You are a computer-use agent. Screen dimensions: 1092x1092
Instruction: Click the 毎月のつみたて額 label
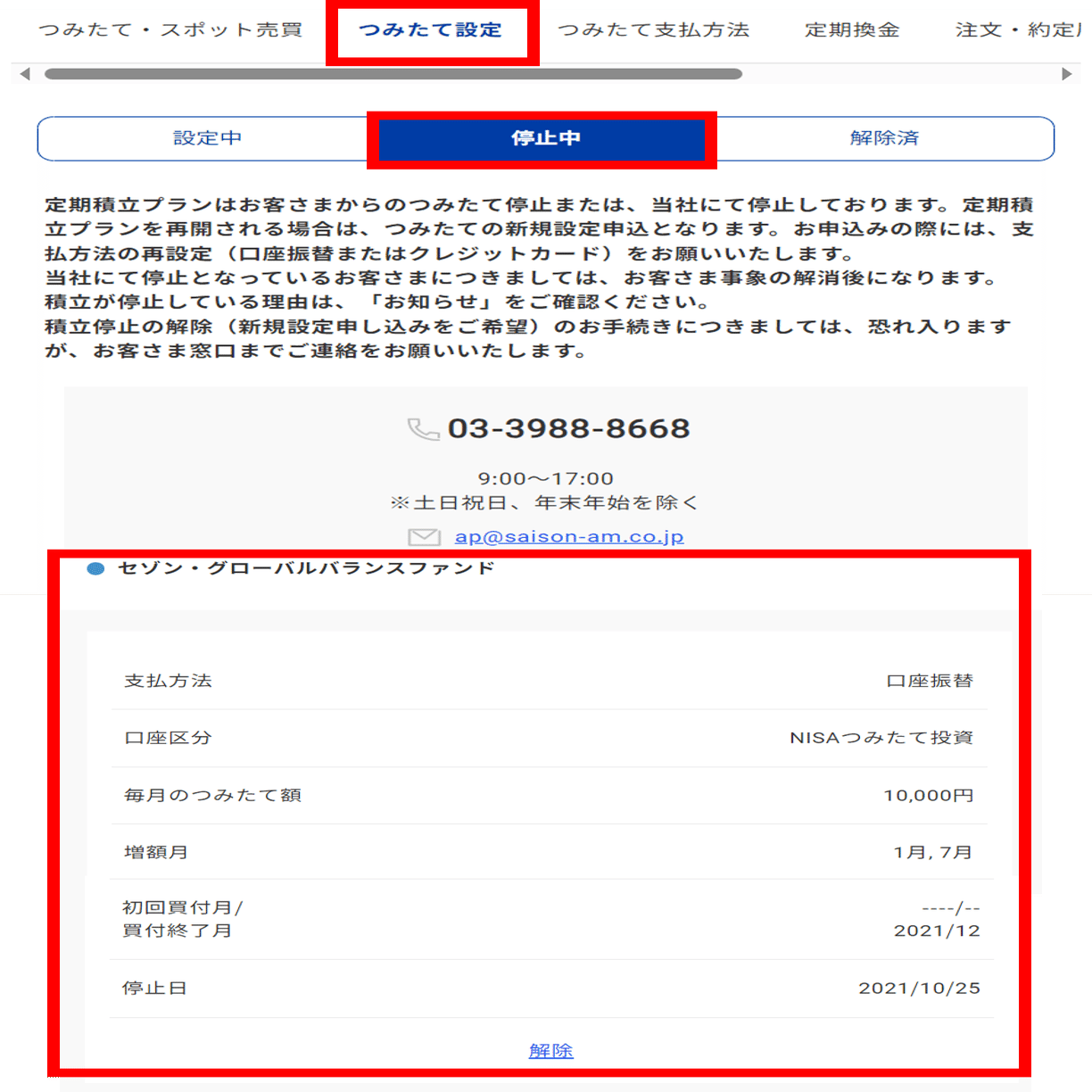(212, 795)
